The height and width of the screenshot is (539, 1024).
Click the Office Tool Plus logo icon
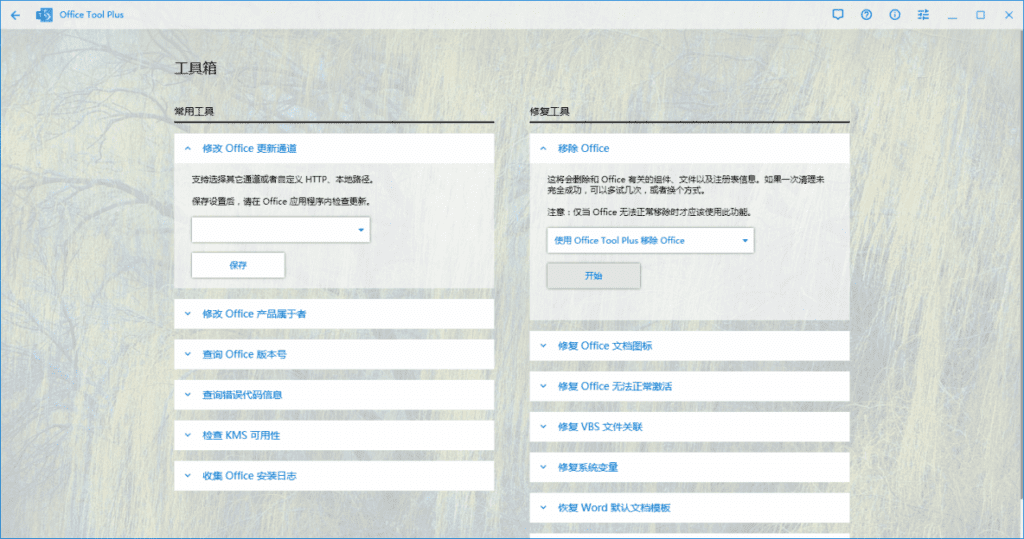pyautogui.click(x=44, y=15)
